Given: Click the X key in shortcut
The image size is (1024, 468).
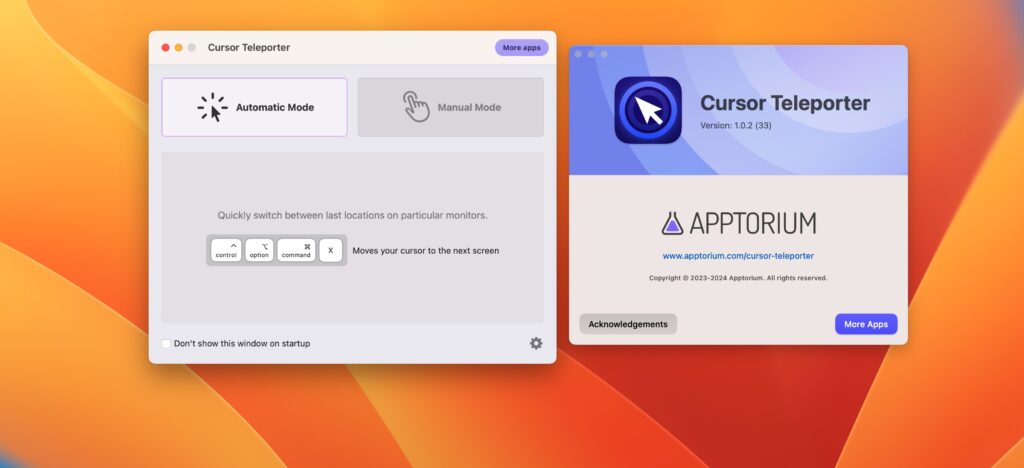Looking at the screenshot, I should [330, 250].
